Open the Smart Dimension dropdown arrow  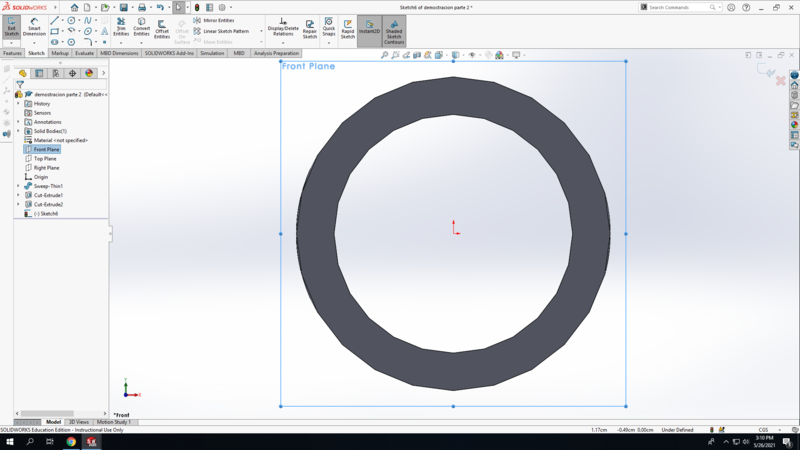(x=34, y=43)
